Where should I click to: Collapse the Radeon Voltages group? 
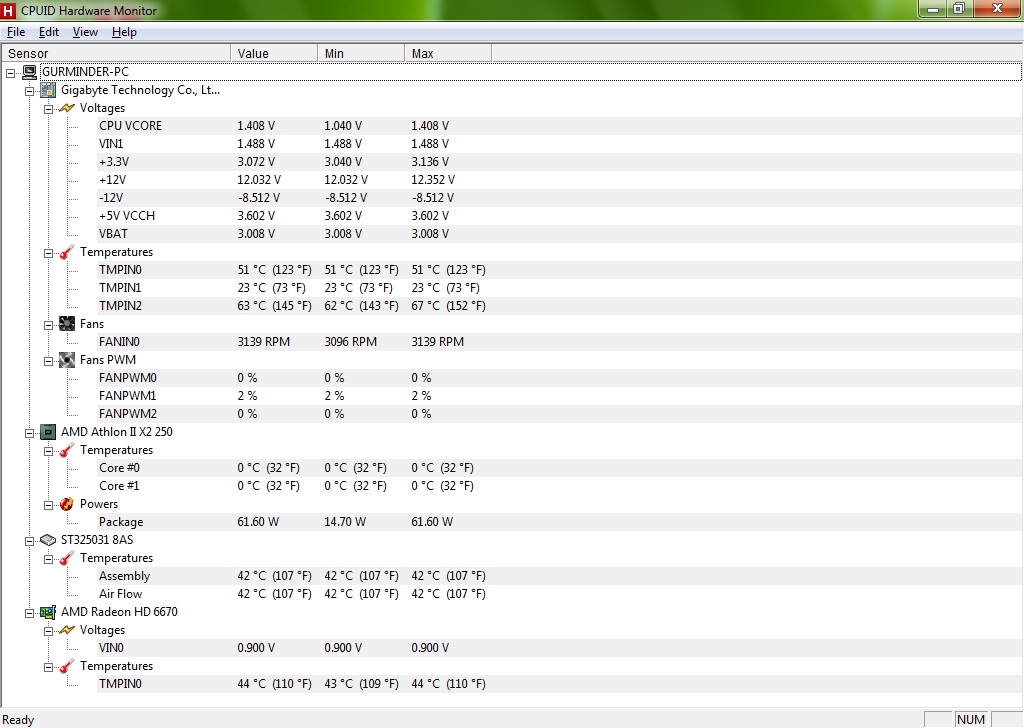[48, 631]
